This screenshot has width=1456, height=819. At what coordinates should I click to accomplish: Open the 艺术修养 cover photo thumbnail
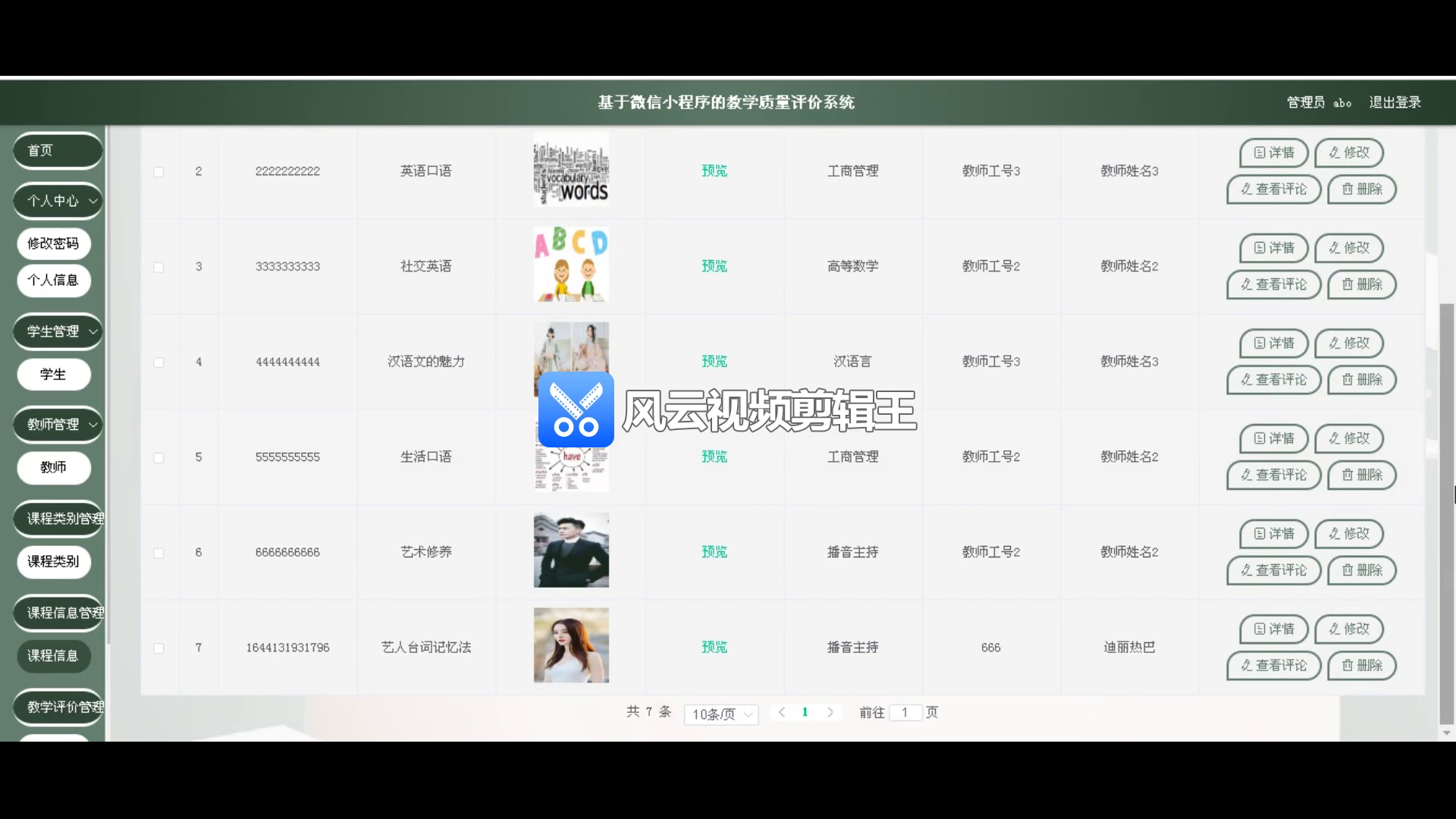pyautogui.click(x=571, y=551)
